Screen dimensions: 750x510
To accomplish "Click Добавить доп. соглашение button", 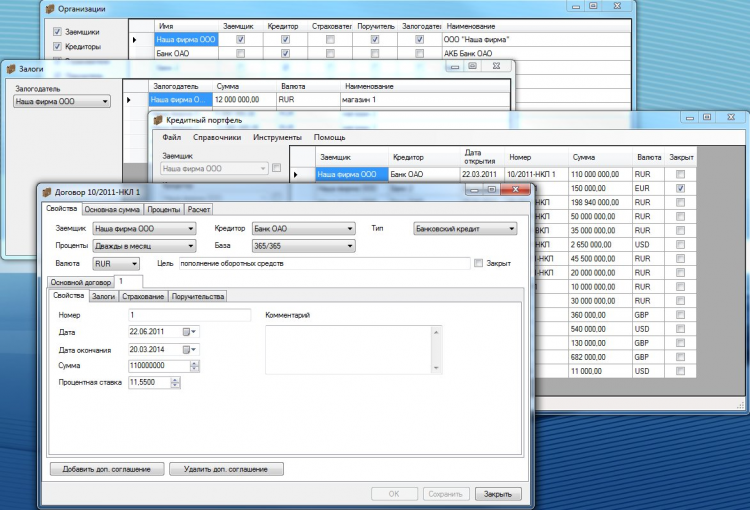I will (x=106, y=468).
